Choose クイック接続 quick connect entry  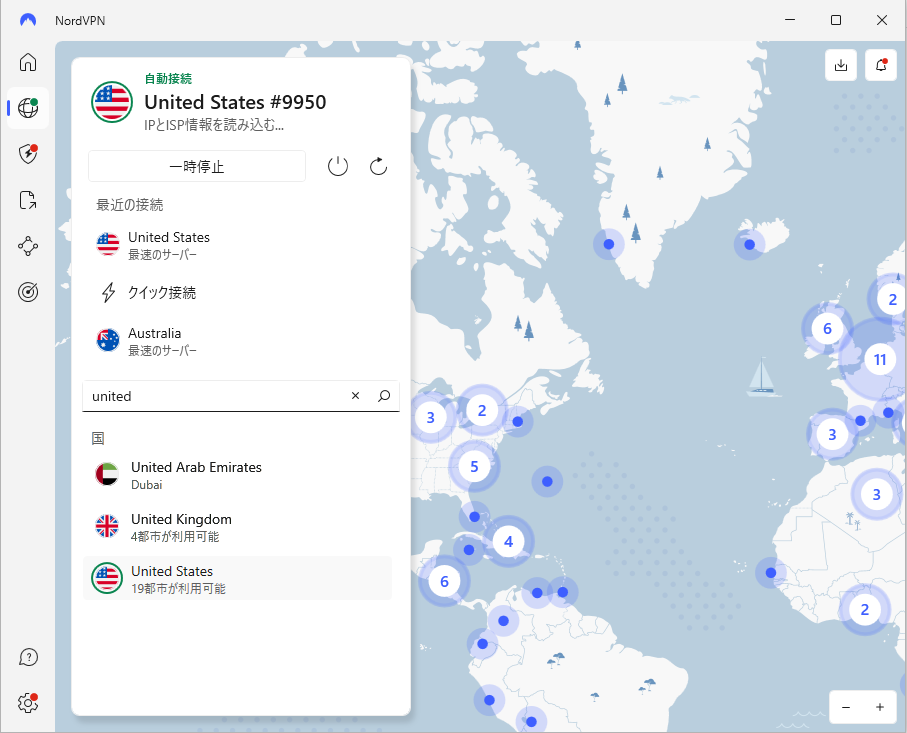tap(241, 293)
